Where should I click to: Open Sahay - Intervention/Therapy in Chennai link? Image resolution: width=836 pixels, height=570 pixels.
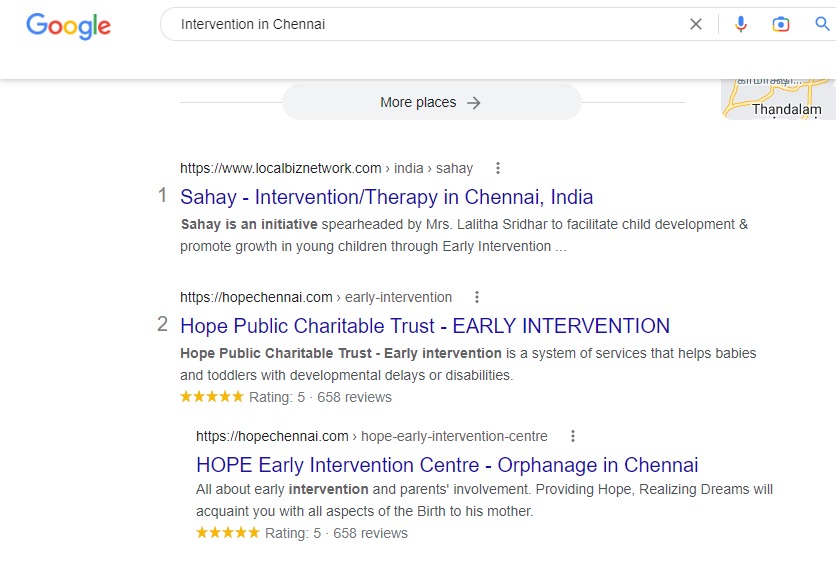[387, 197]
